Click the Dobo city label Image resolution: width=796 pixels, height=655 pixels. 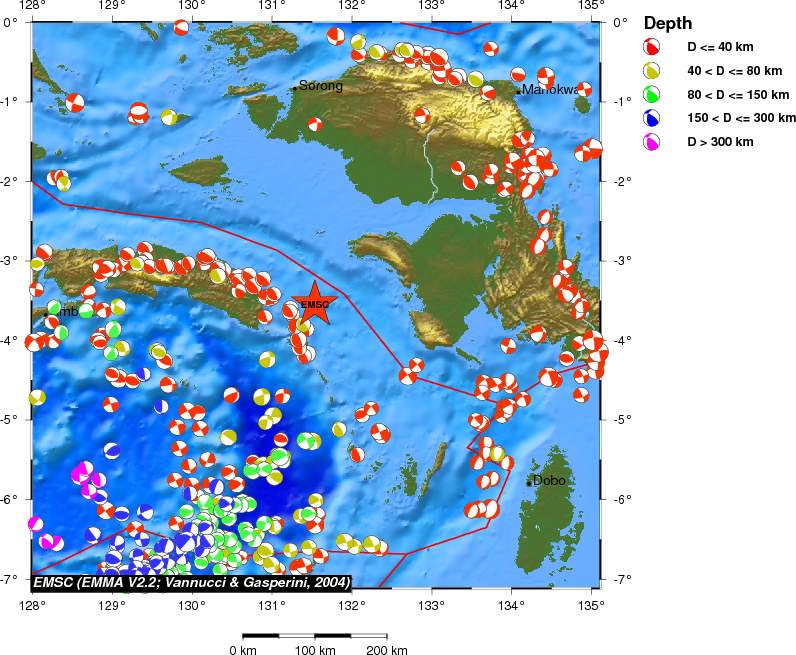[550, 480]
